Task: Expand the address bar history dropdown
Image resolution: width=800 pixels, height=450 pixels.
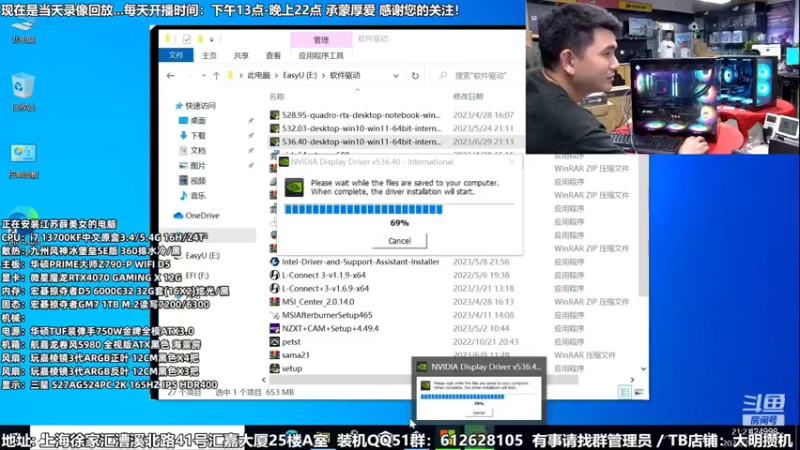Action: point(396,76)
